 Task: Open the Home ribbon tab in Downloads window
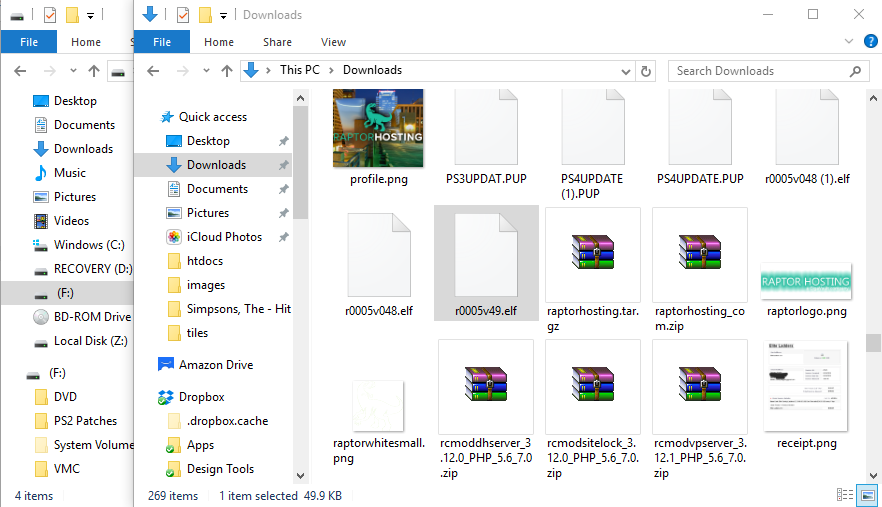click(219, 42)
